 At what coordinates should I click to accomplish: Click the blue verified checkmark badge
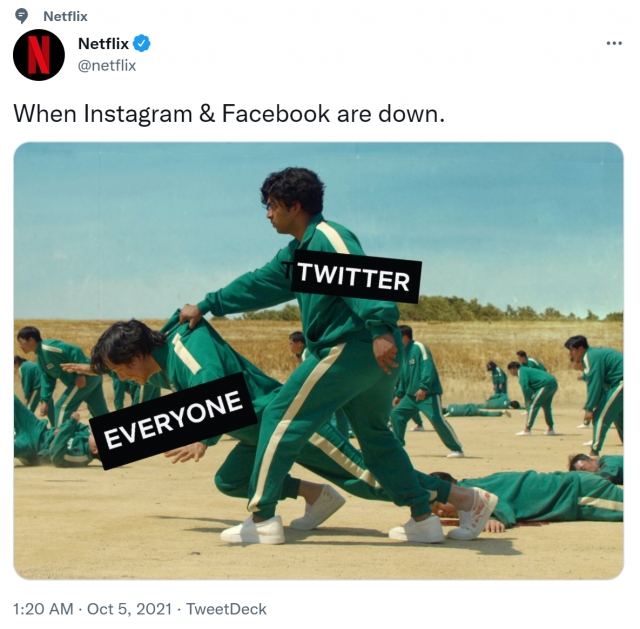[142, 44]
